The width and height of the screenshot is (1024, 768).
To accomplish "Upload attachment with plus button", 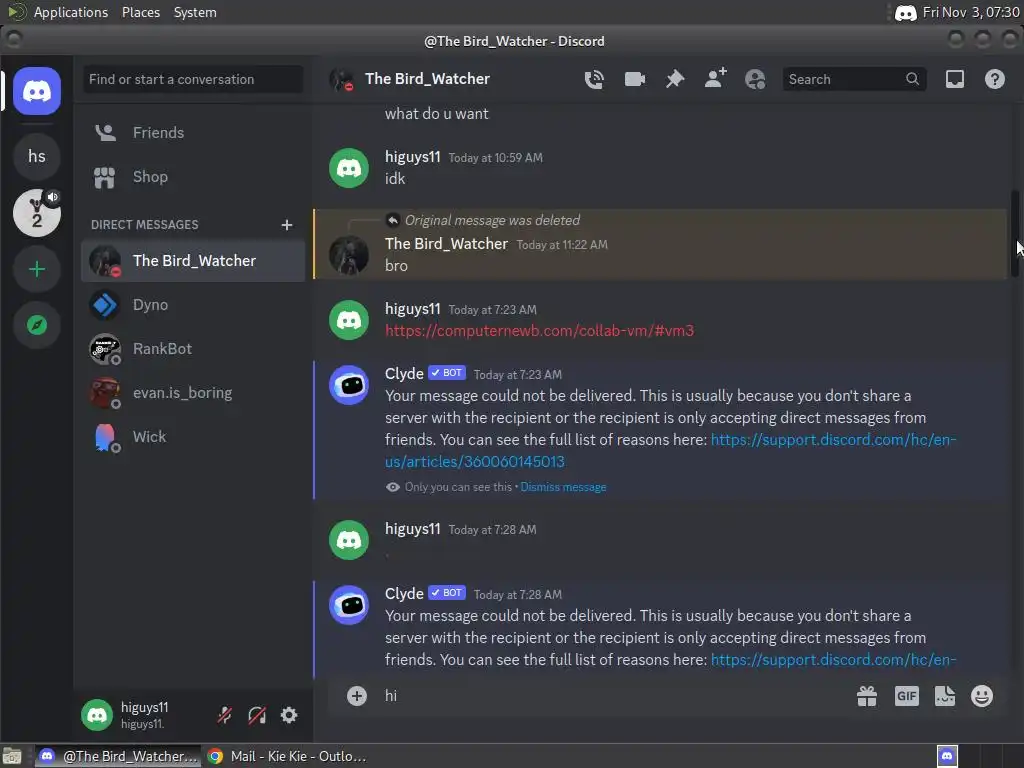I will tap(357, 696).
